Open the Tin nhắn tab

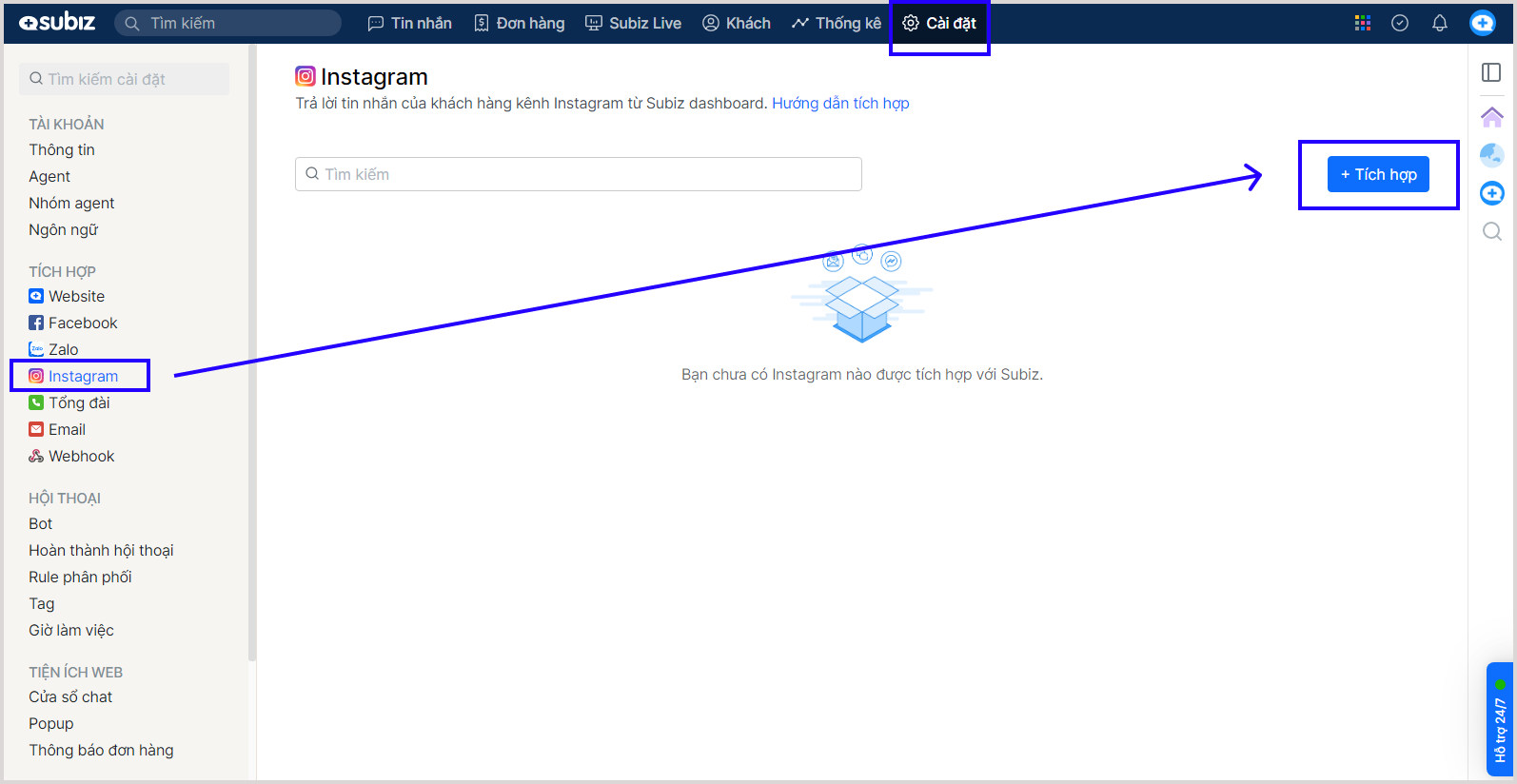tap(410, 23)
